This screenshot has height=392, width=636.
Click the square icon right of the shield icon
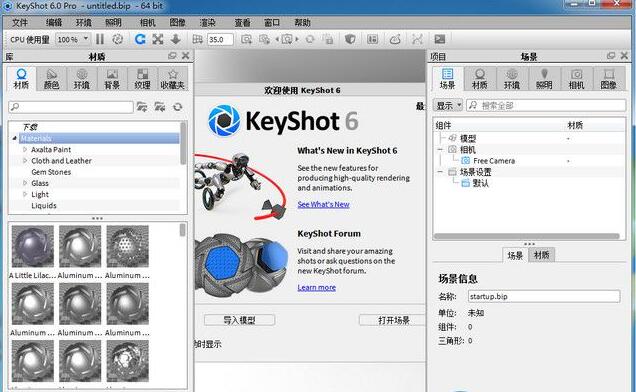click(372, 39)
